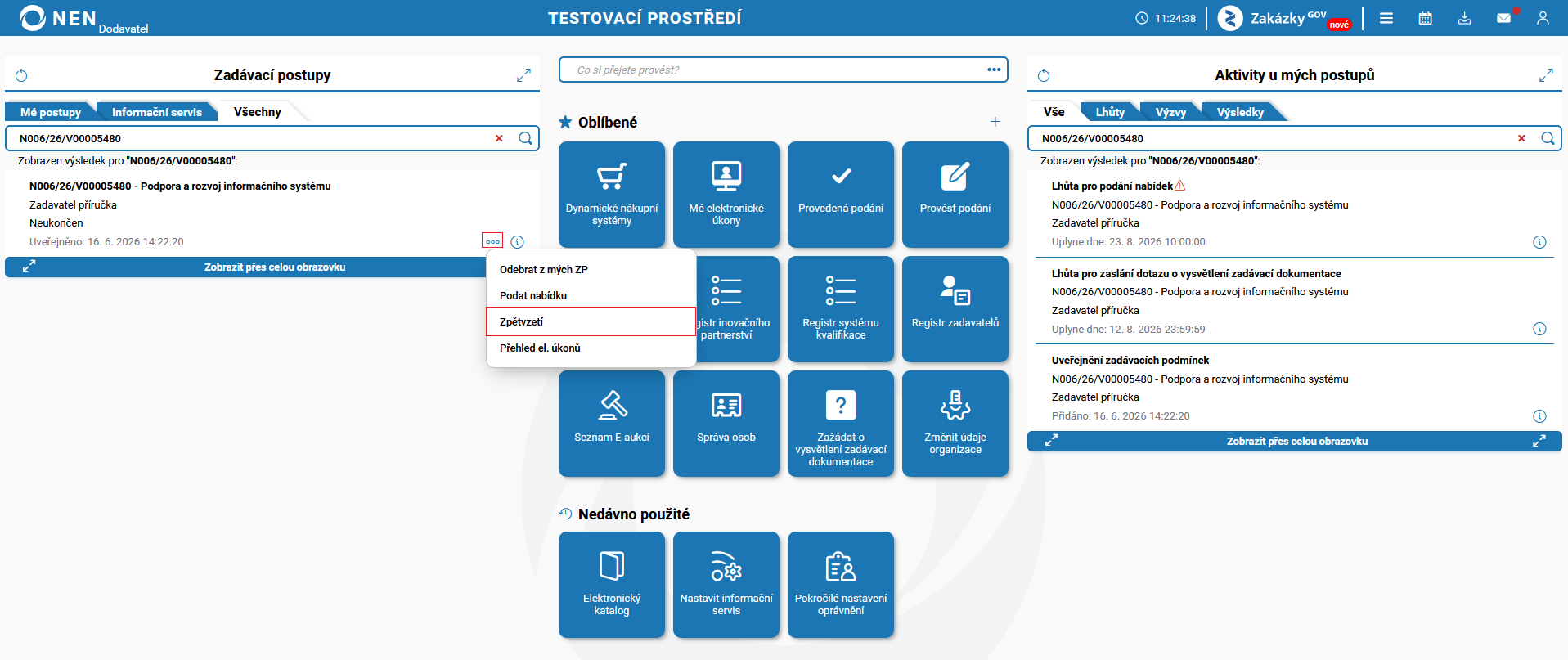Show info for Lhůta pro zaslání dotazu
Screen dimensions: 1568x660
tap(1539, 329)
